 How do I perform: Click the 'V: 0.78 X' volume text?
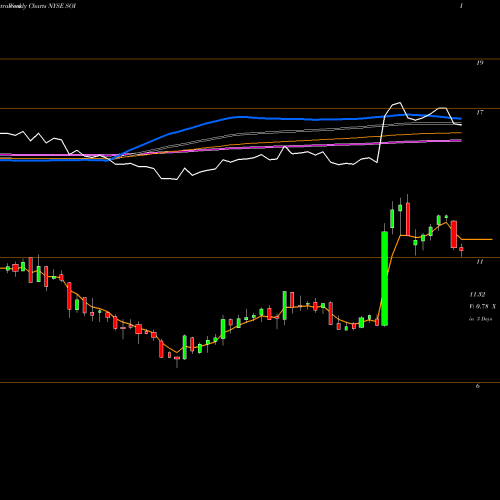(482, 307)
